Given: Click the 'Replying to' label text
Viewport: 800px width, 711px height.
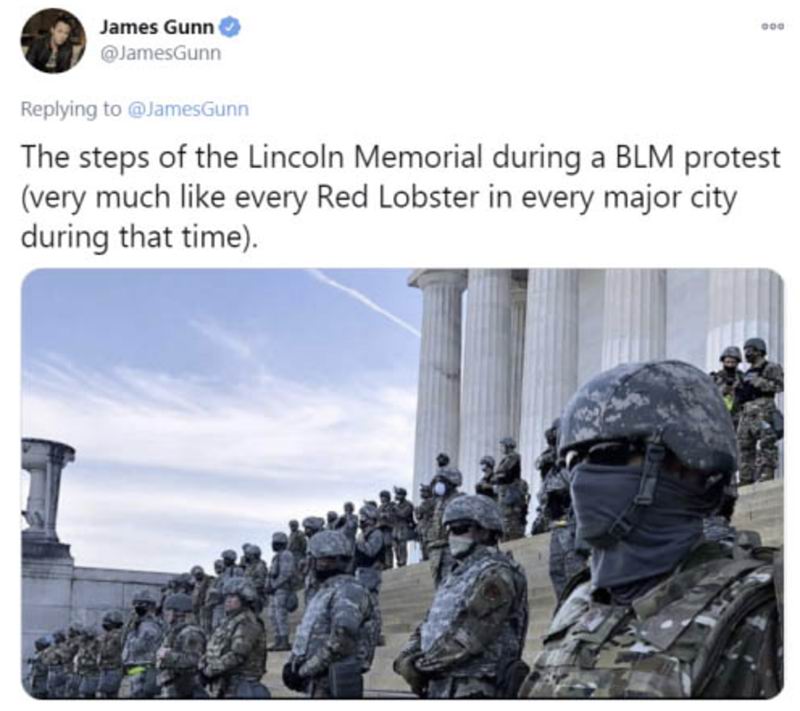Looking at the screenshot, I should (x=71, y=110).
